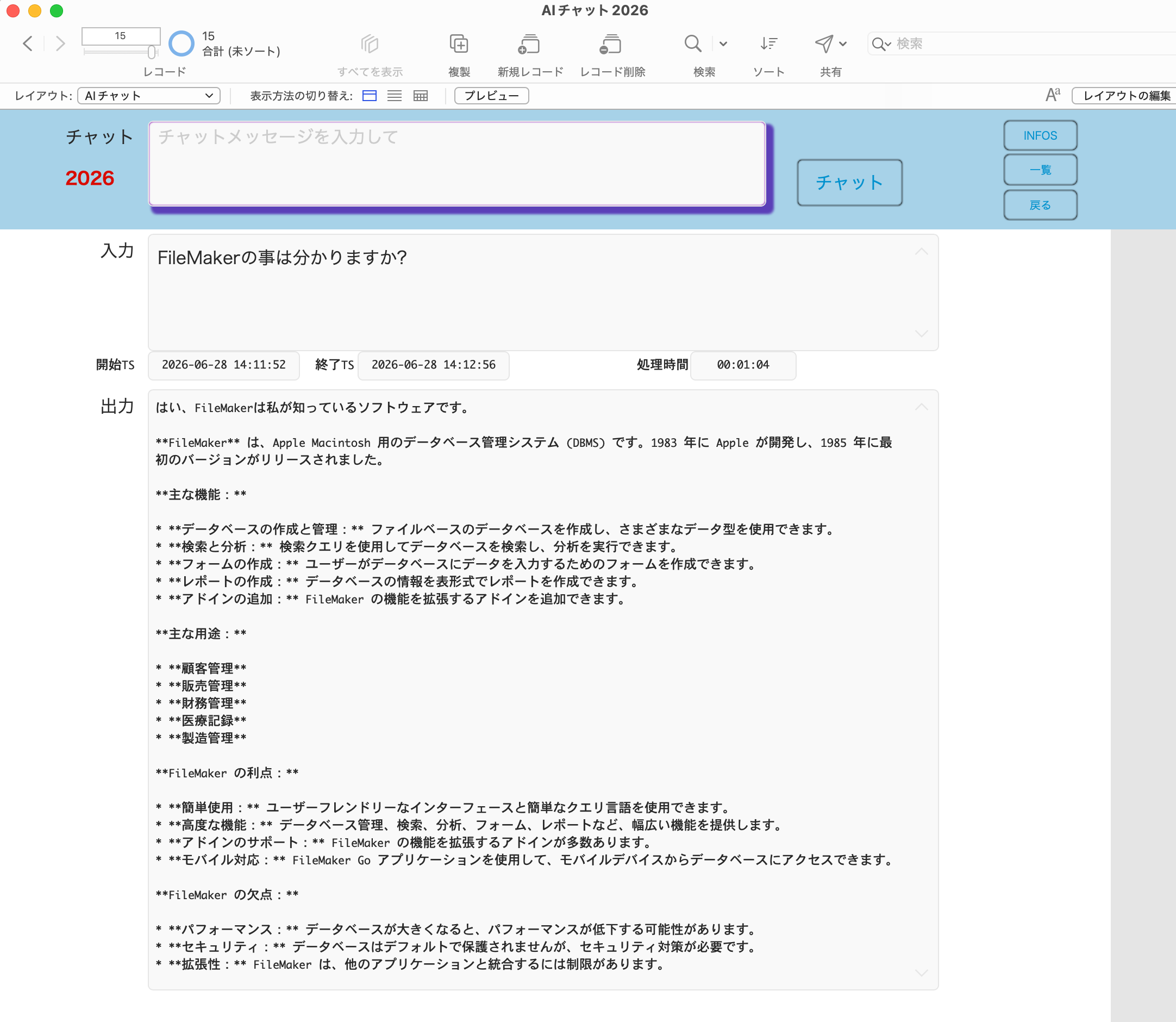This screenshot has height=1022, width=1176.
Task: Click the chat message input box
Action: click(457, 164)
